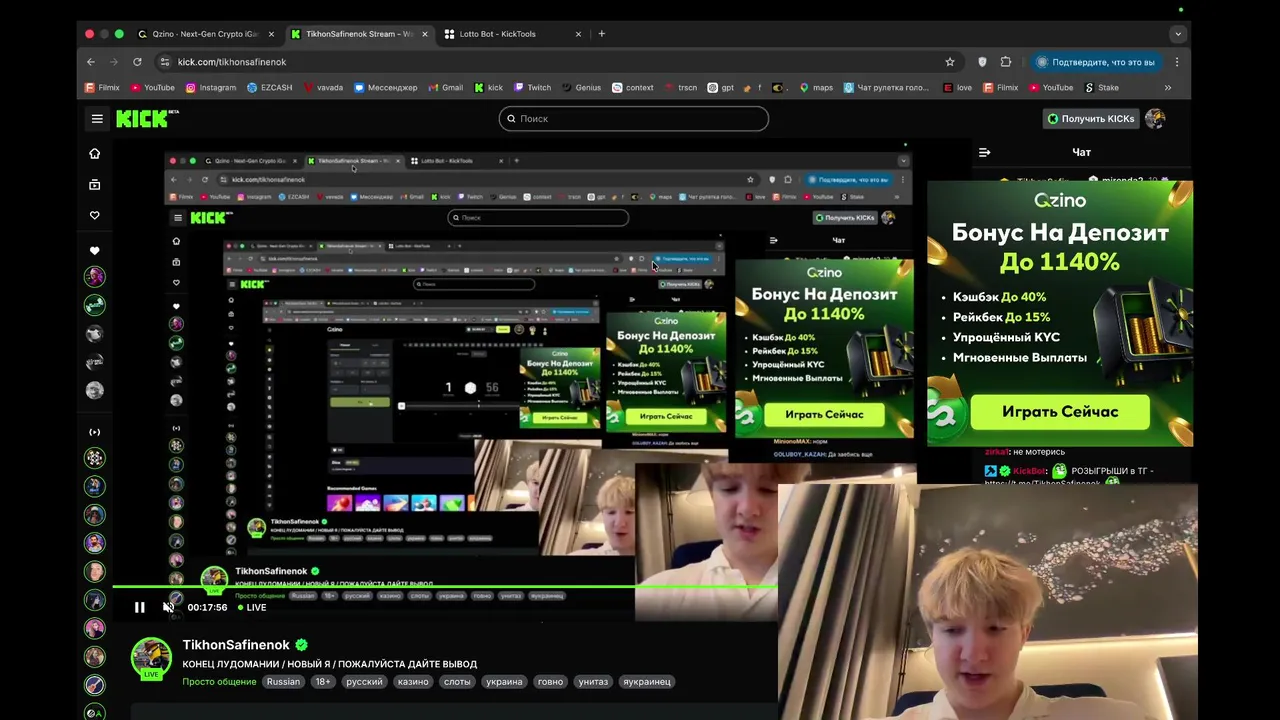Image resolution: width=1280 pixels, height=720 pixels.
Task: Open the Instagram bookmark
Action: click(x=210, y=88)
